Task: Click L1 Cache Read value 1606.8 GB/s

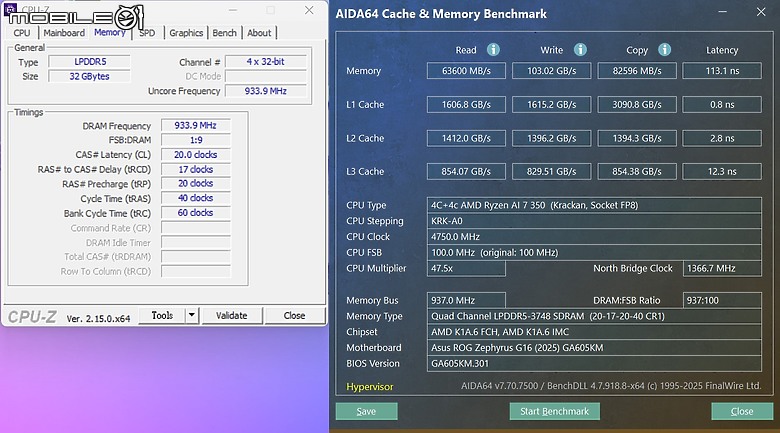Action: coord(466,105)
